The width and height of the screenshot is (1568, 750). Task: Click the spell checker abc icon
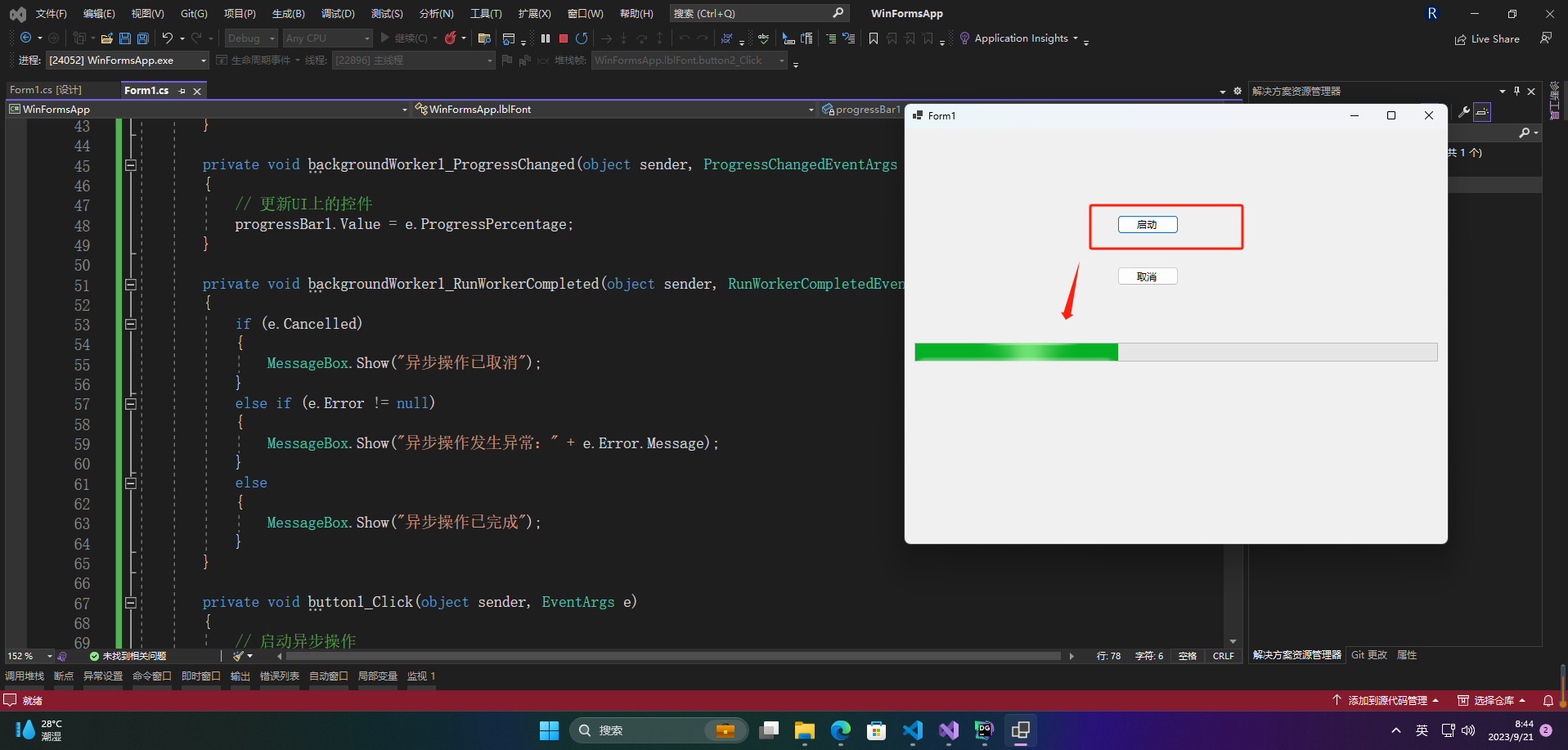click(x=763, y=38)
